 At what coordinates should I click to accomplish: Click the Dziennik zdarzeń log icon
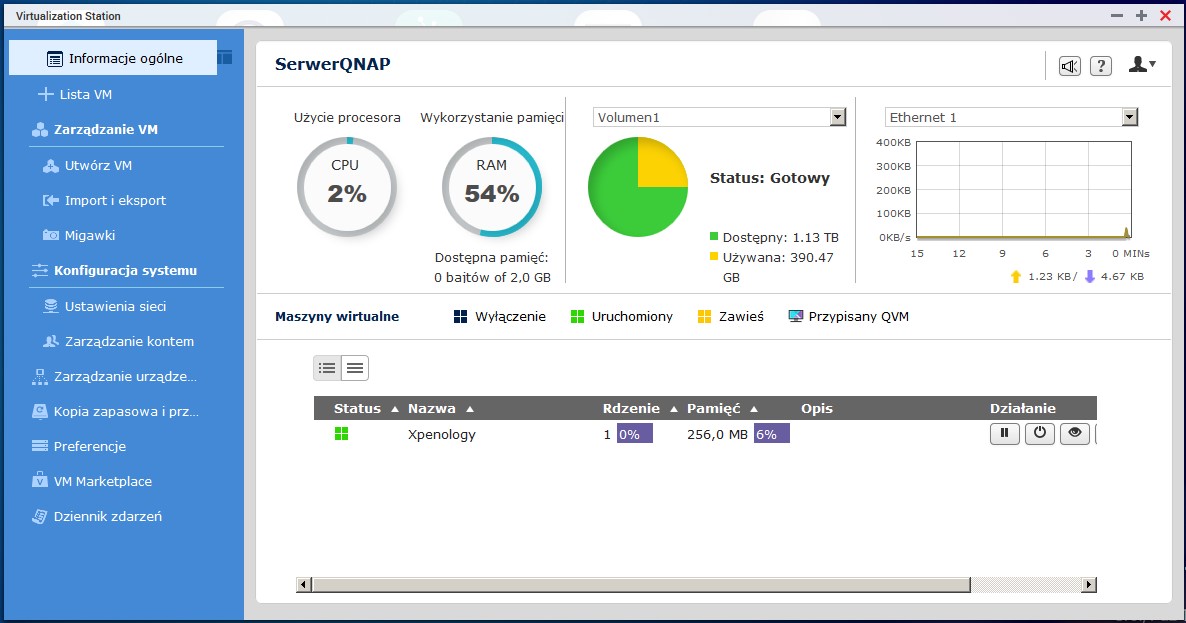click(x=39, y=516)
